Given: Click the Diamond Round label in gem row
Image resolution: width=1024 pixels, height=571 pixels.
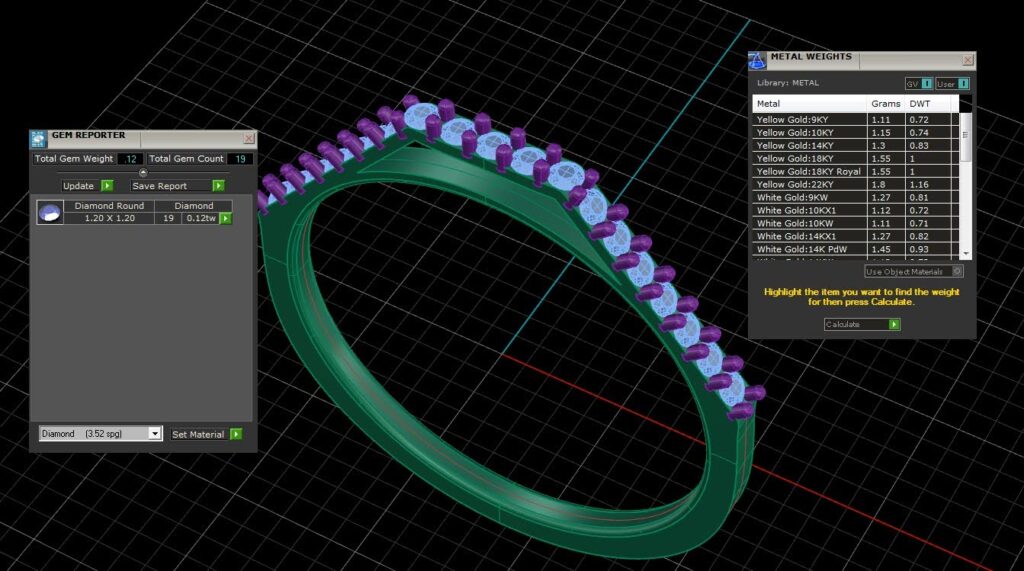Looking at the screenshot, I should click(x=109, y=206).
